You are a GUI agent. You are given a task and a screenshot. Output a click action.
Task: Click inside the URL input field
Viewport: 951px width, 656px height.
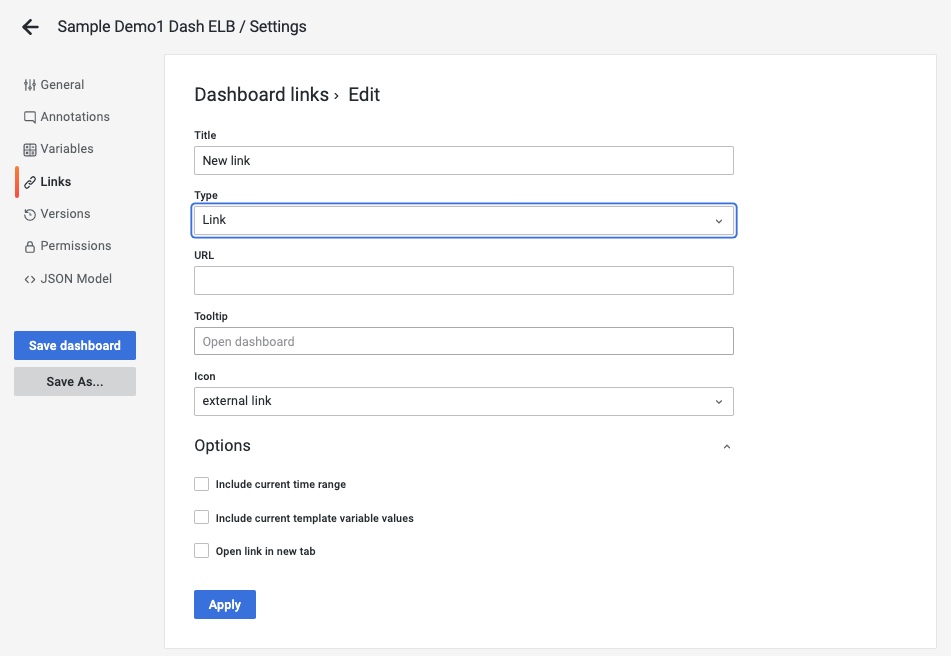pyautogui.click(x=463, y=280)
